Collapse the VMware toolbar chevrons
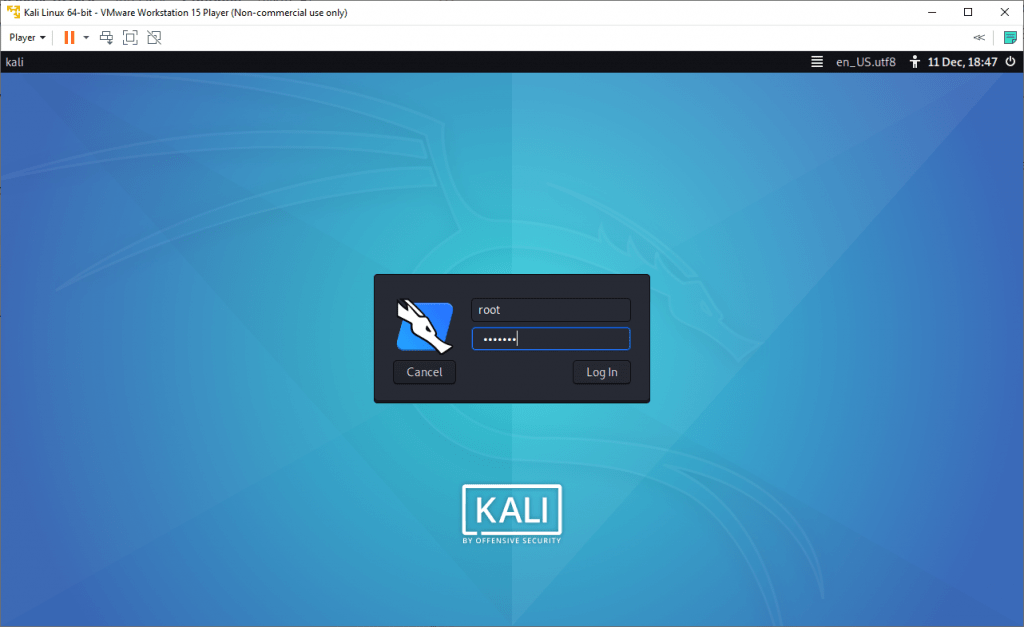 tap(979, 37)
